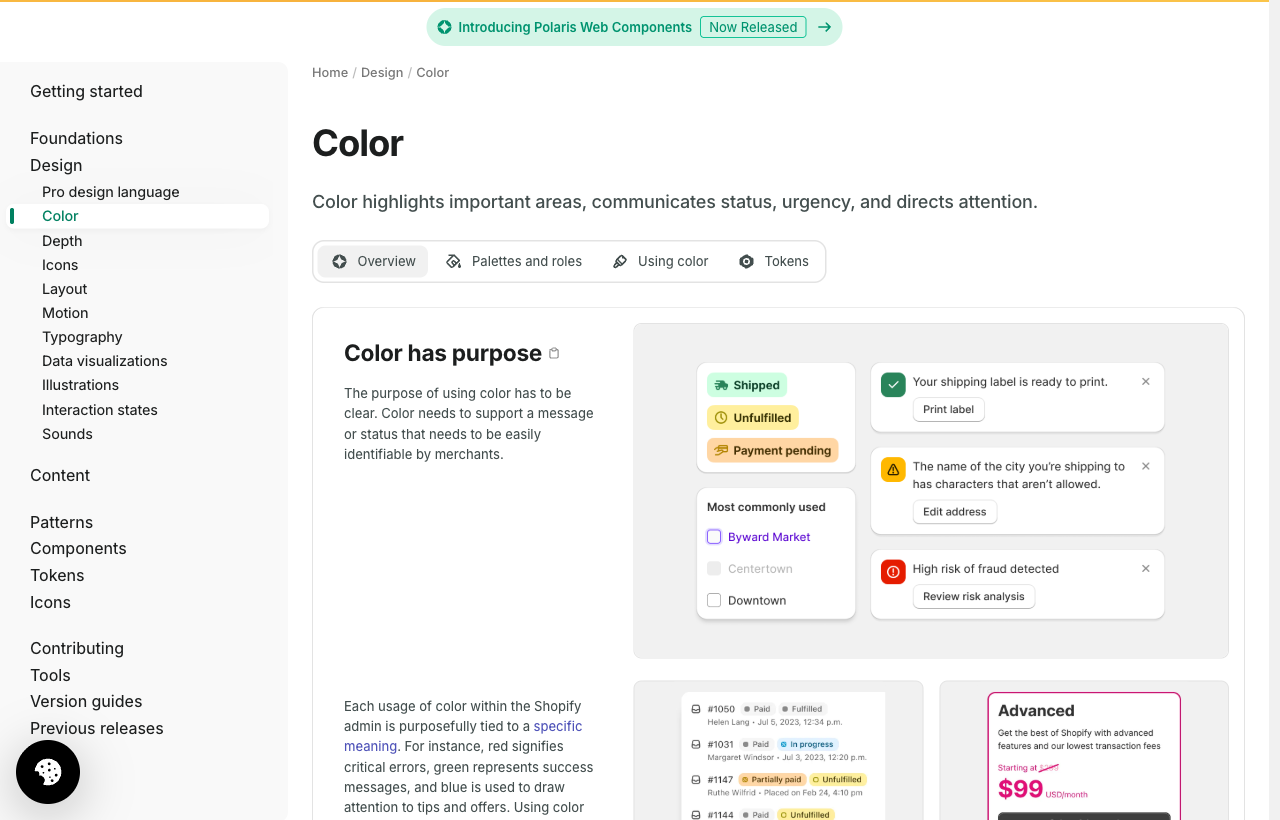Click the Polaris plus icon in banner

coord(444,27)
